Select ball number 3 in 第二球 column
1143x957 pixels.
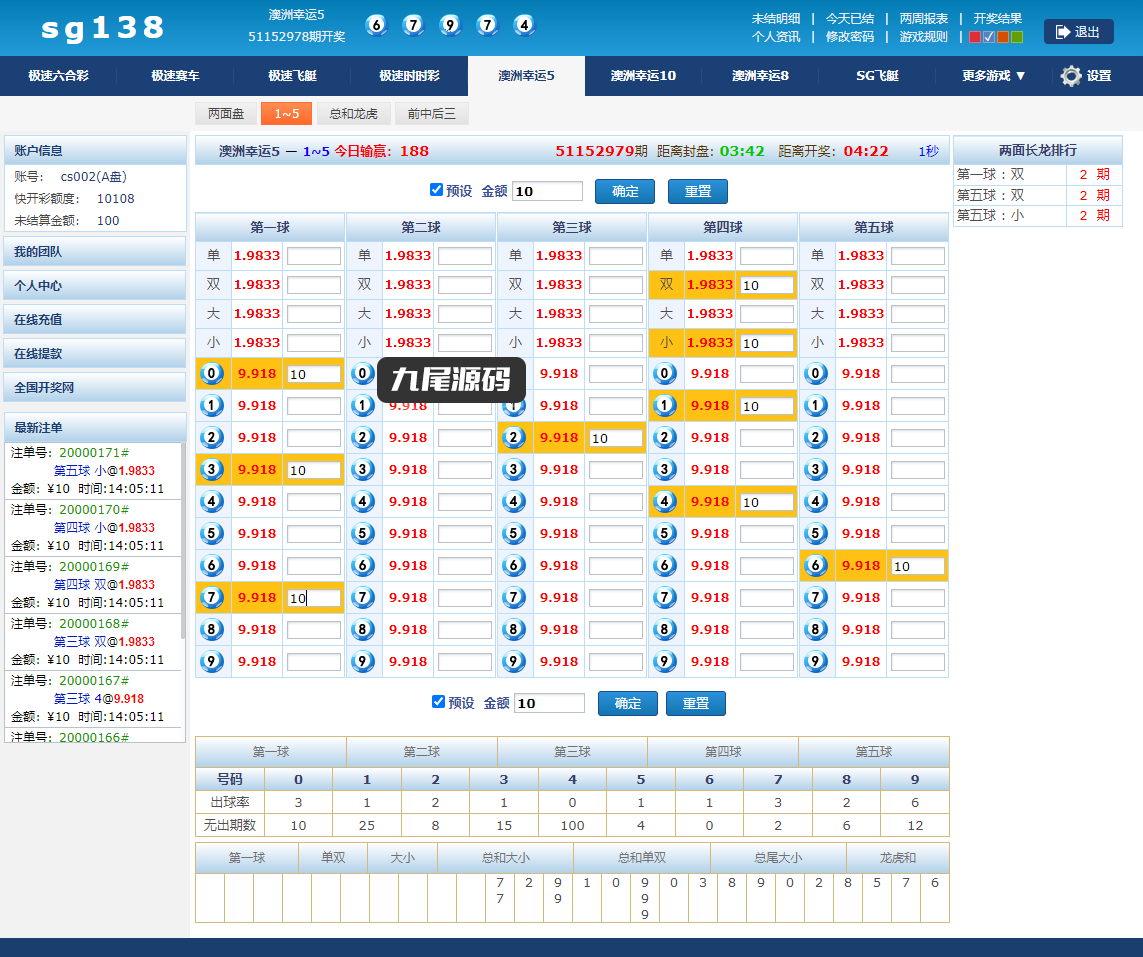(362, 469)
